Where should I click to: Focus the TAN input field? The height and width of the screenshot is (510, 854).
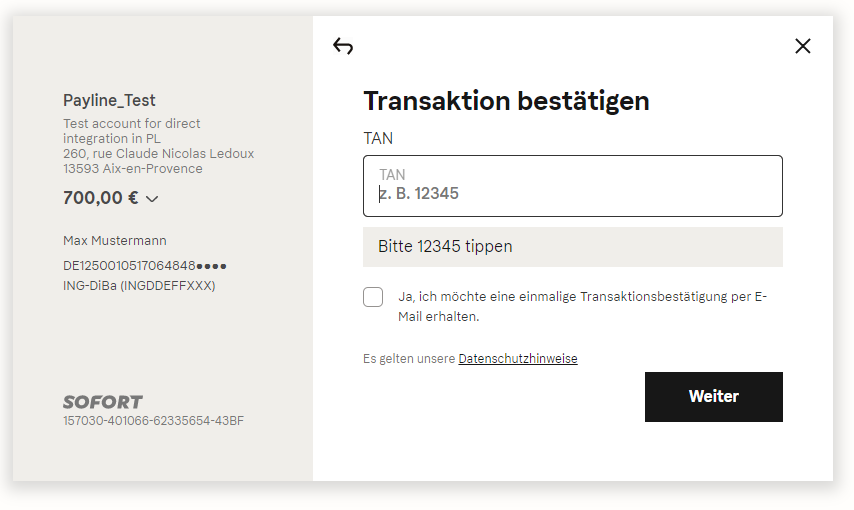573,186
